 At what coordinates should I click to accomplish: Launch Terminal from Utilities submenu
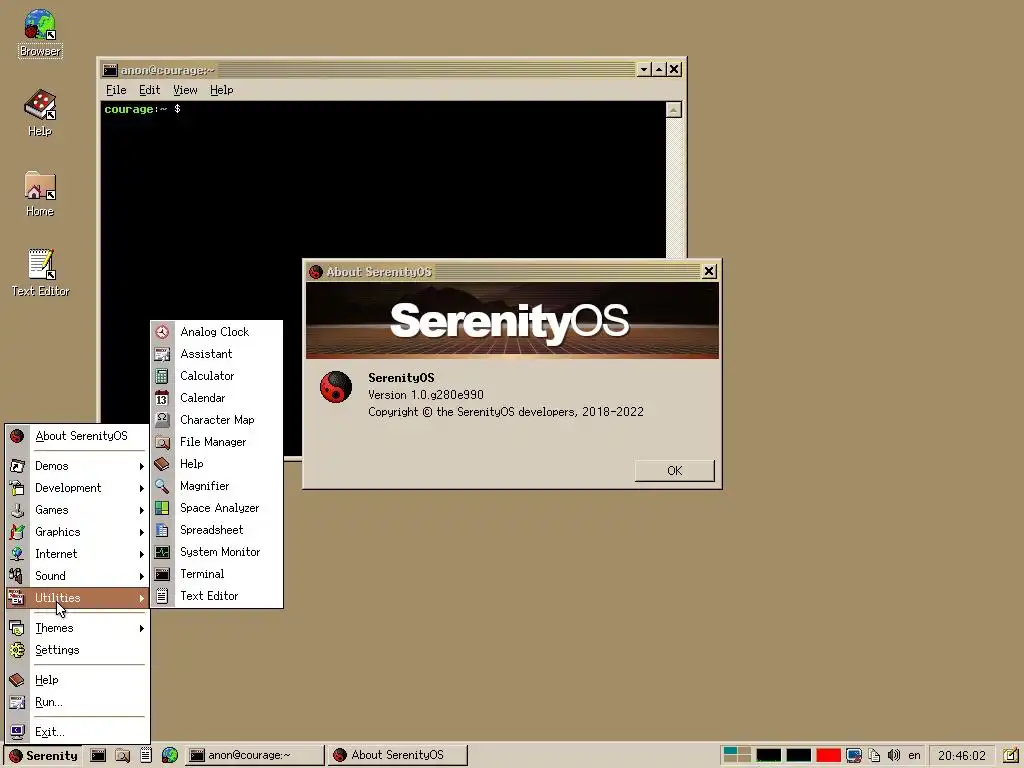pos(217,574)
